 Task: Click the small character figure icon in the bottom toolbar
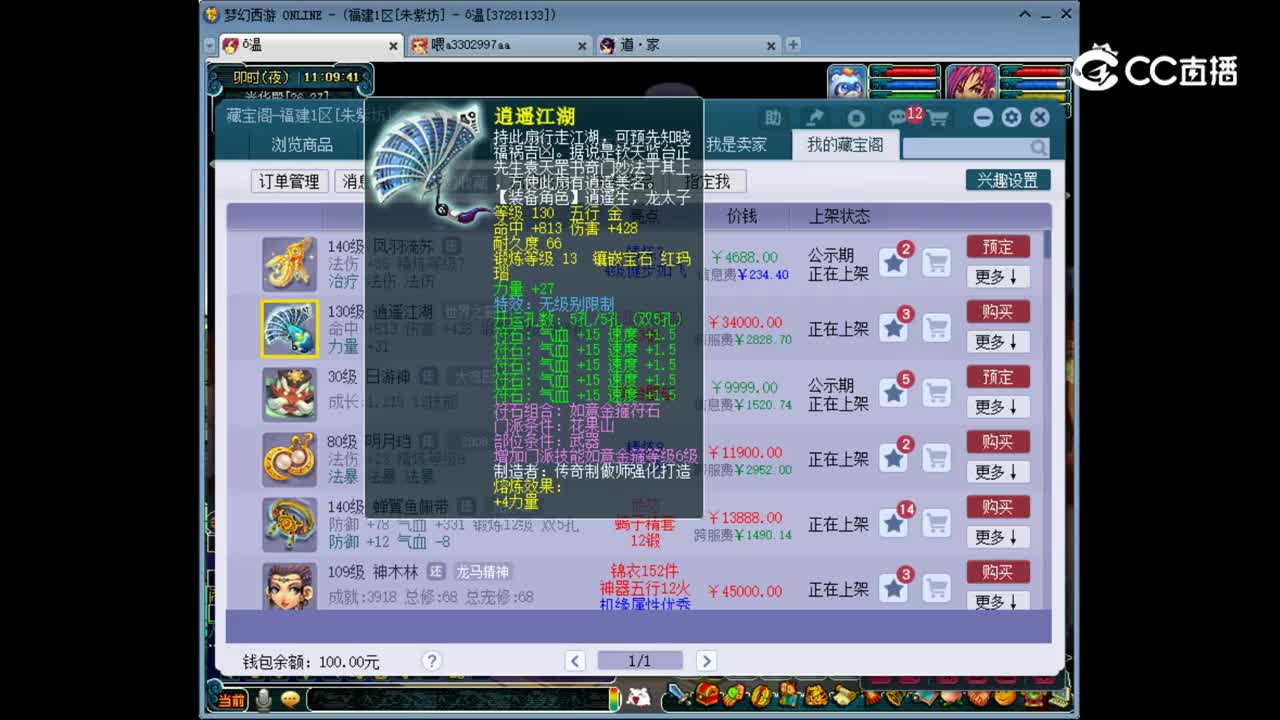point(788,694)
